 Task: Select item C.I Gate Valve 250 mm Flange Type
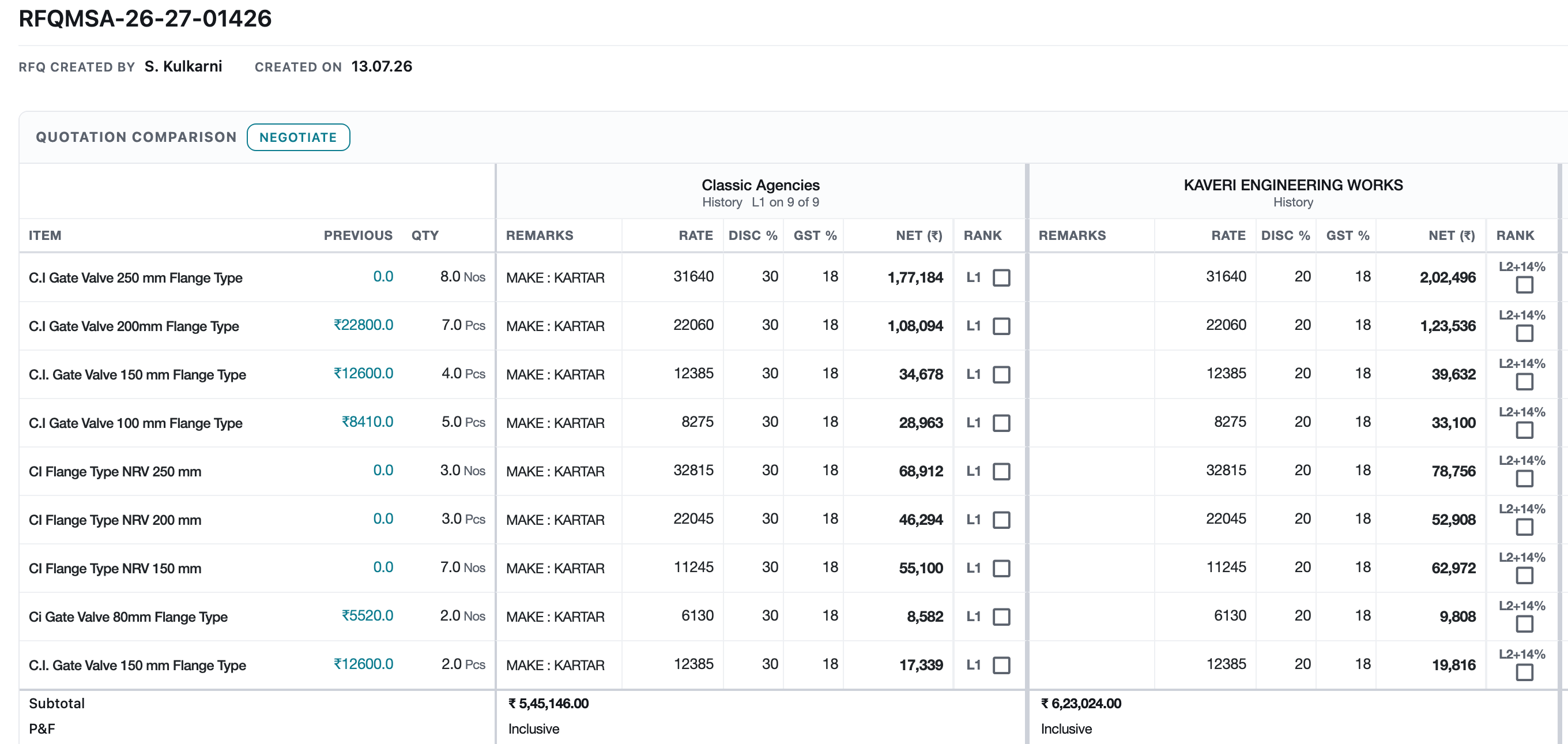135,277
